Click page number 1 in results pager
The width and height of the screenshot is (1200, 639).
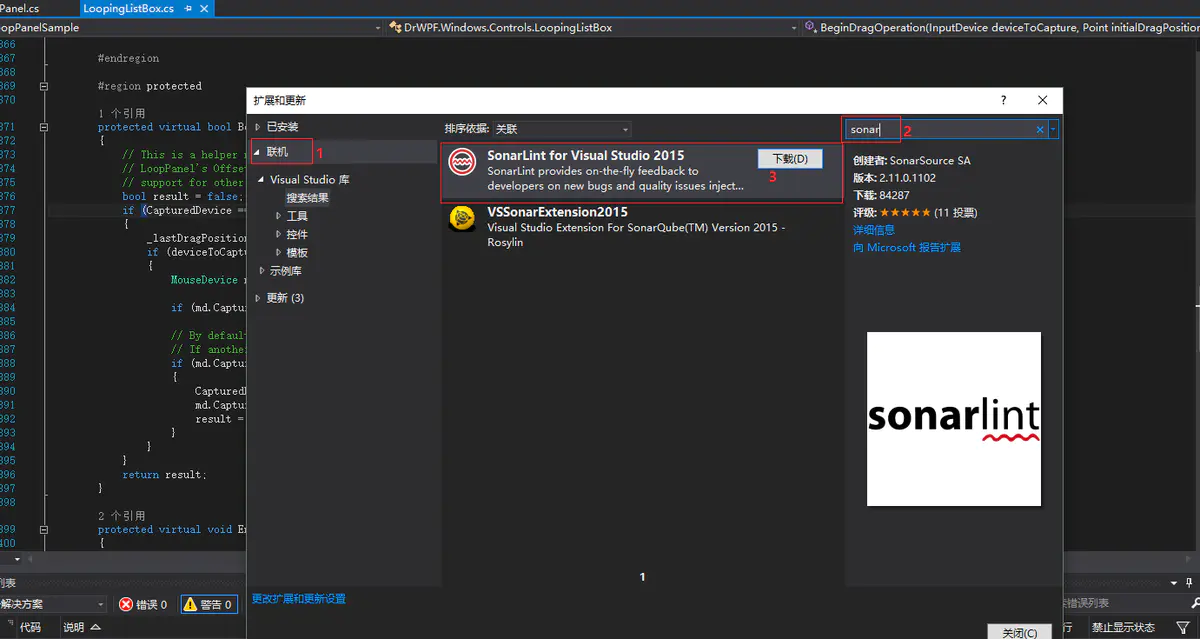642,577
